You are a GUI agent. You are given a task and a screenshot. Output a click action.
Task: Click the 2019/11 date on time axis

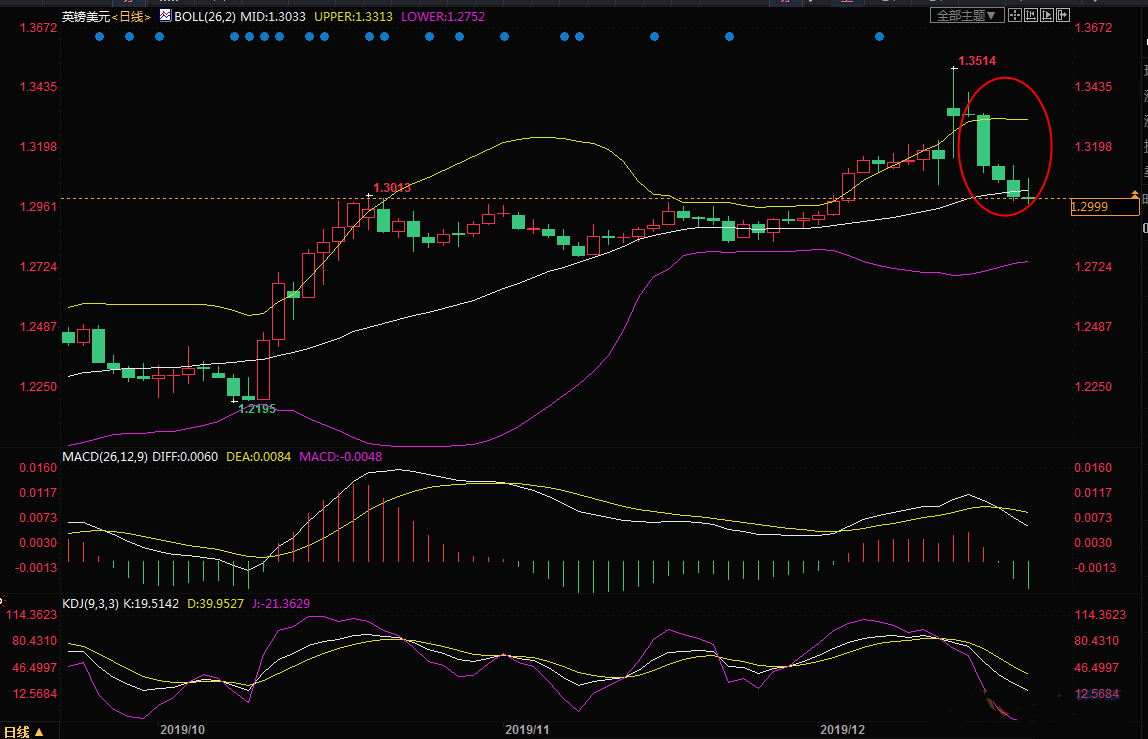(x=526, y=731)
